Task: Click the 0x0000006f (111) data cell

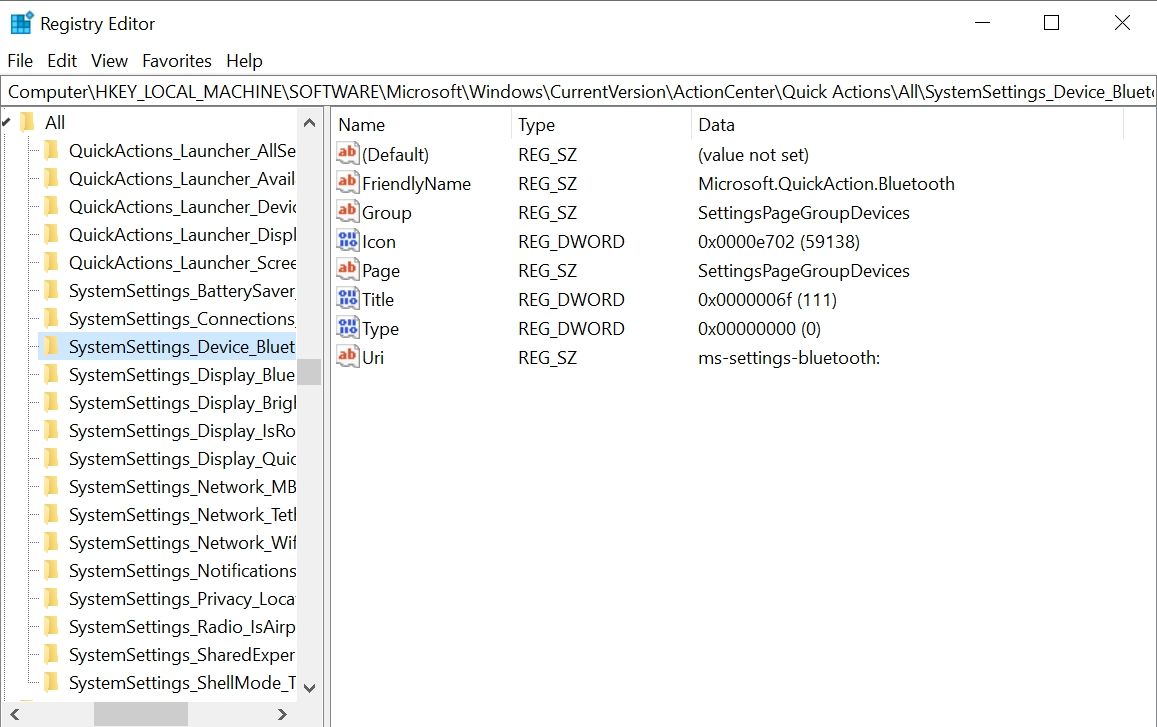Action: click(x=767, y=300)
